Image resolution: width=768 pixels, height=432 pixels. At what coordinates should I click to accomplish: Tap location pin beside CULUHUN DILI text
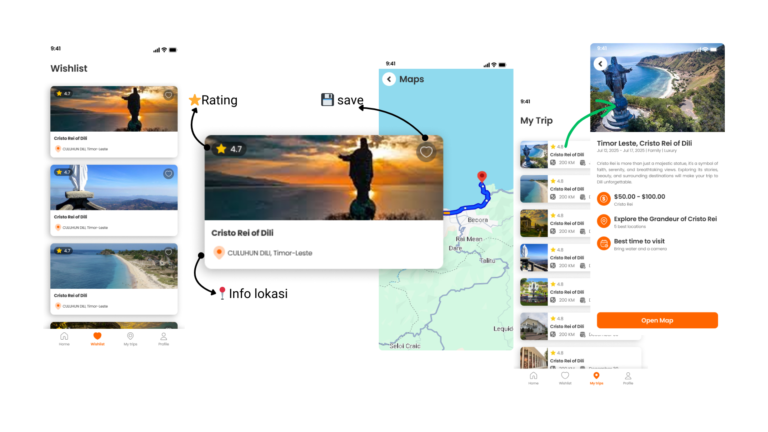(219, 252)
